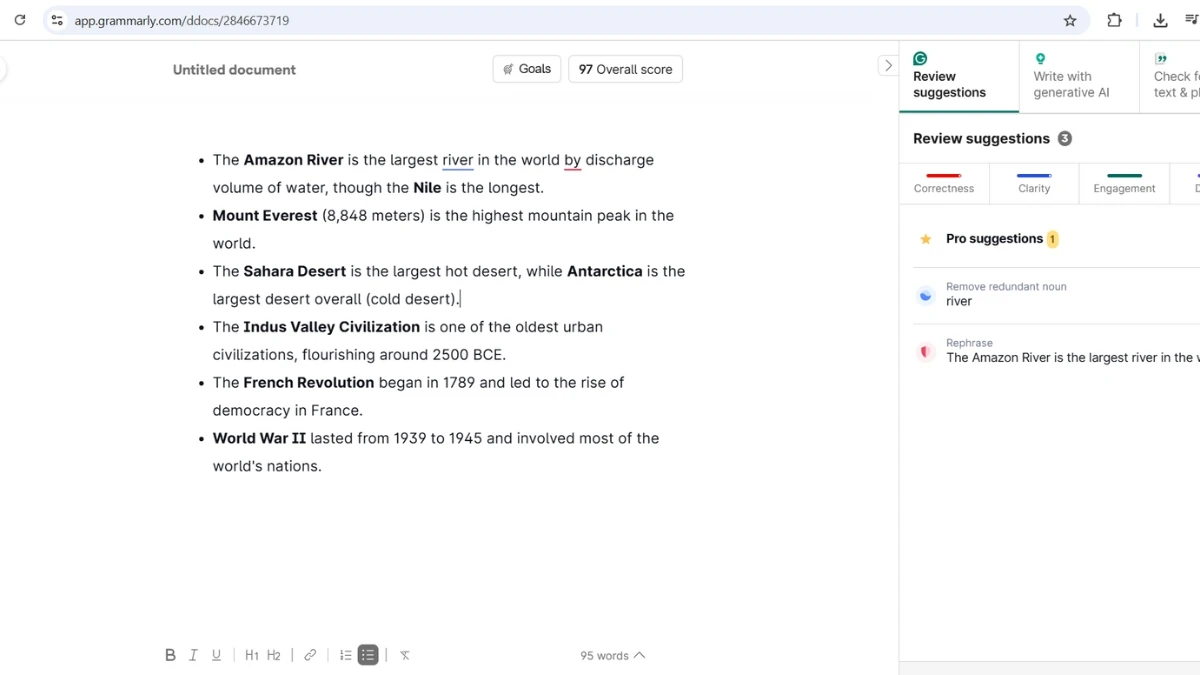The width and height of the screenshot is (1200, 675).
Task: Open browser downloads icon
Action: click(1160, 20)
